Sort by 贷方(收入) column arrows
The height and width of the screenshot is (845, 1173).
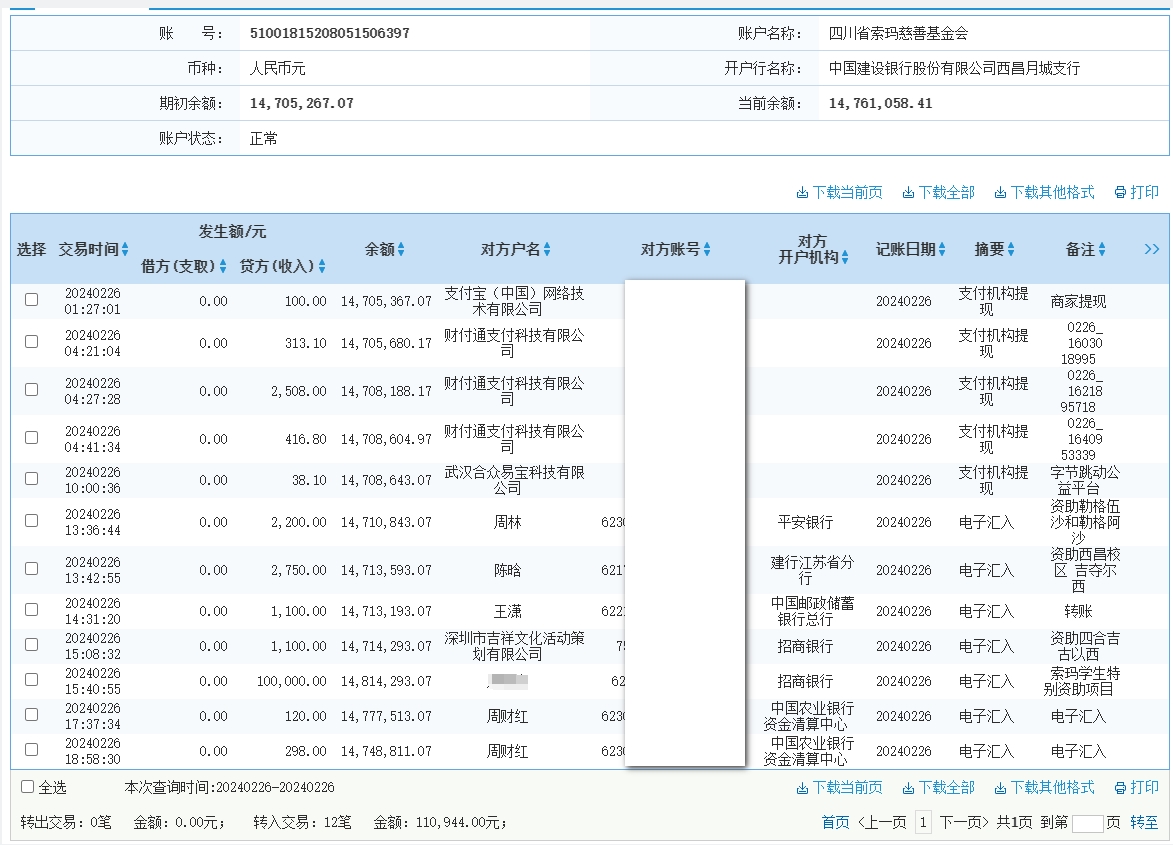coord(322,266)
